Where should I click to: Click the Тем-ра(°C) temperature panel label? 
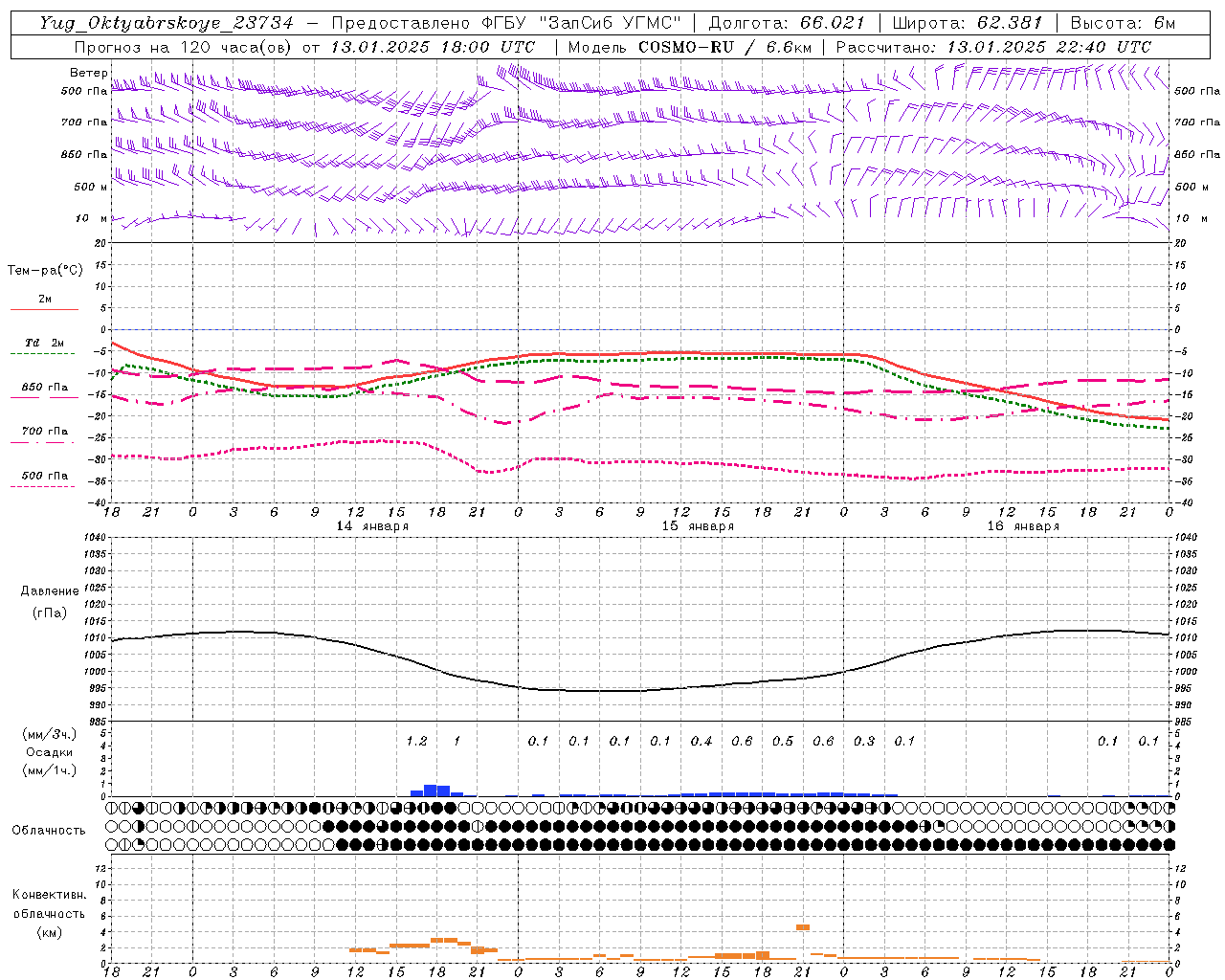[45, 270]
